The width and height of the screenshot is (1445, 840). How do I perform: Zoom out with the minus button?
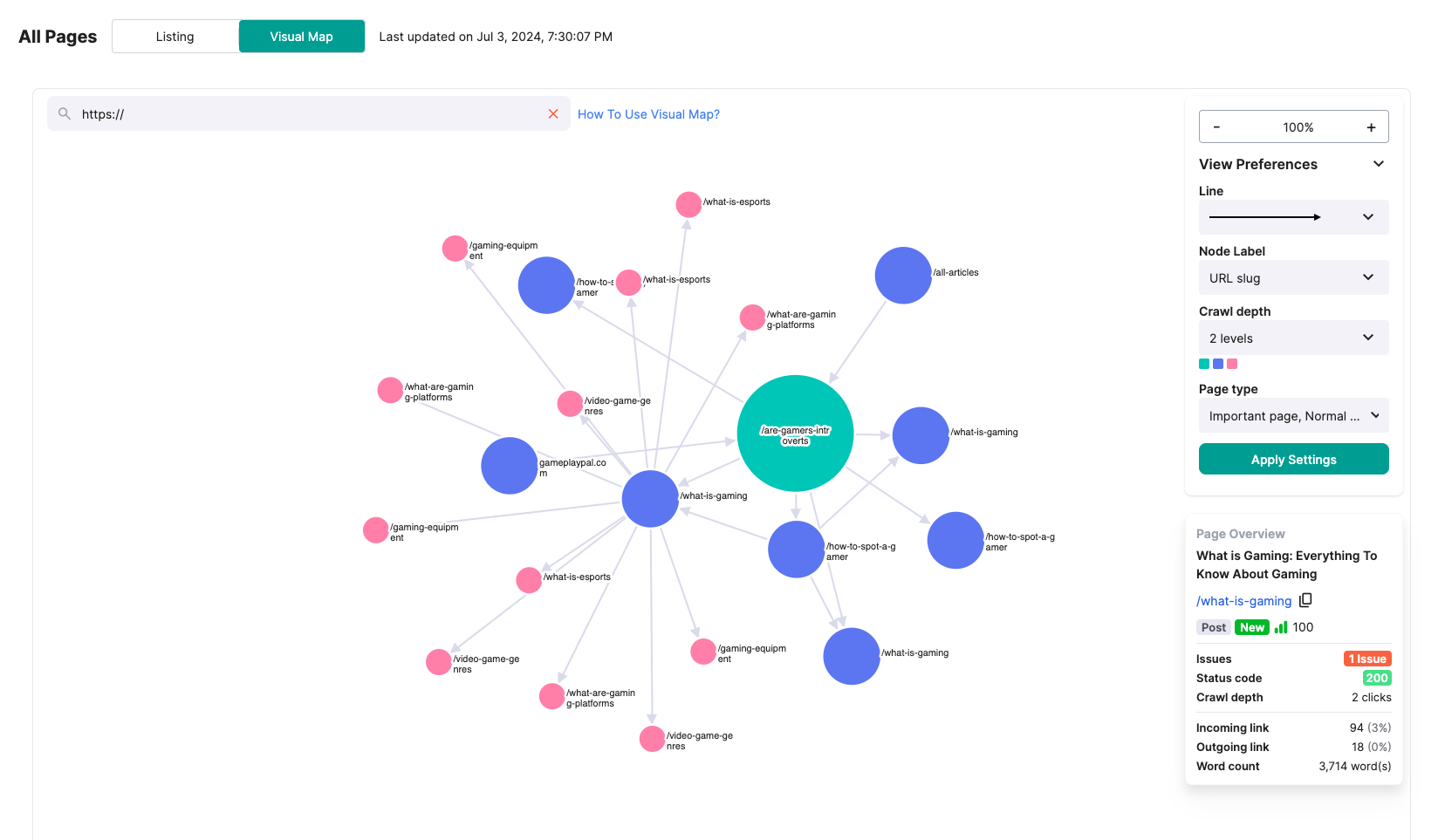1216,127
